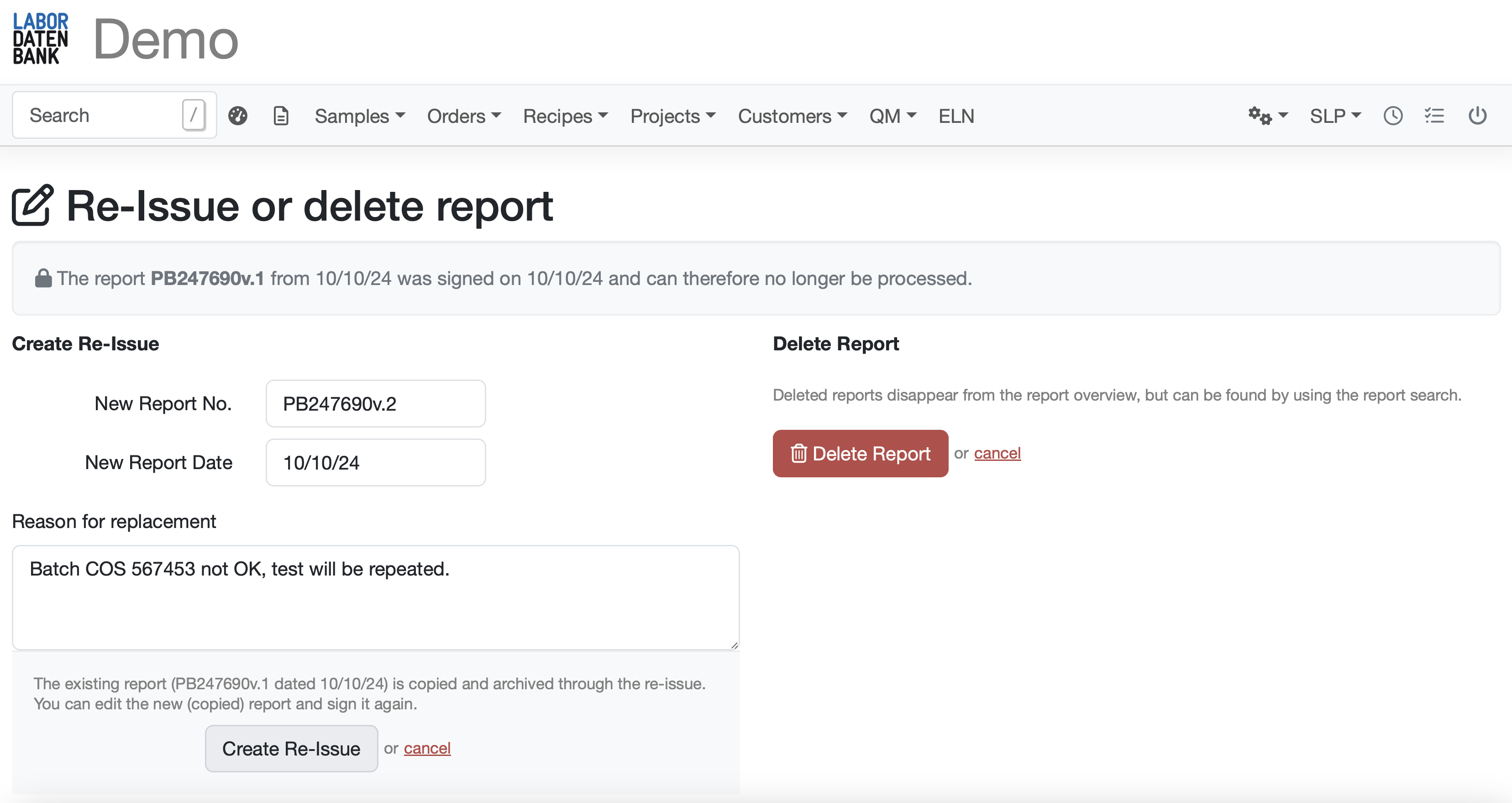Image resolution: width=1512 pixels, height=803 pixels.
Task: Click the slash shortcut key icon
Action: point(194,115)
